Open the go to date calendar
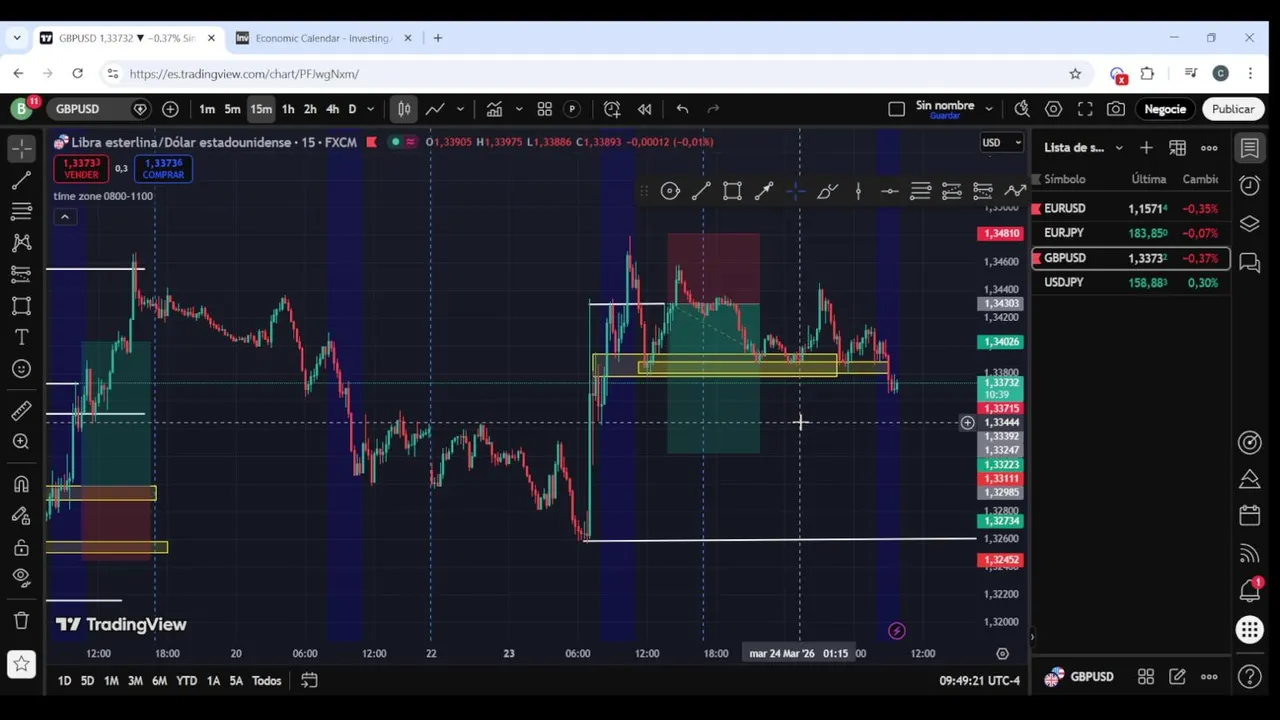 [309, 681]
